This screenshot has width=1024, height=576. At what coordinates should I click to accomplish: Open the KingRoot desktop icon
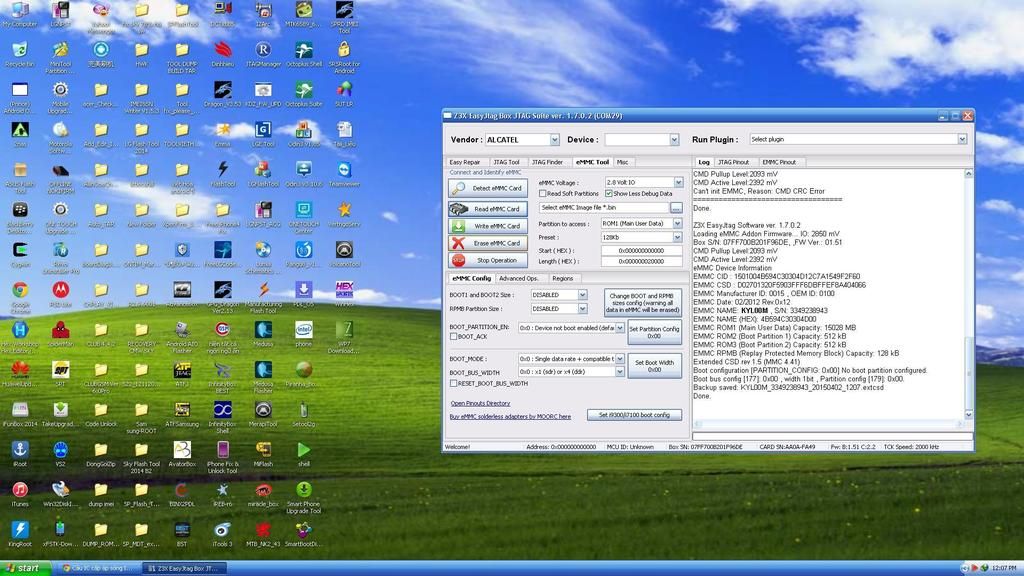(x=20, y=534)
